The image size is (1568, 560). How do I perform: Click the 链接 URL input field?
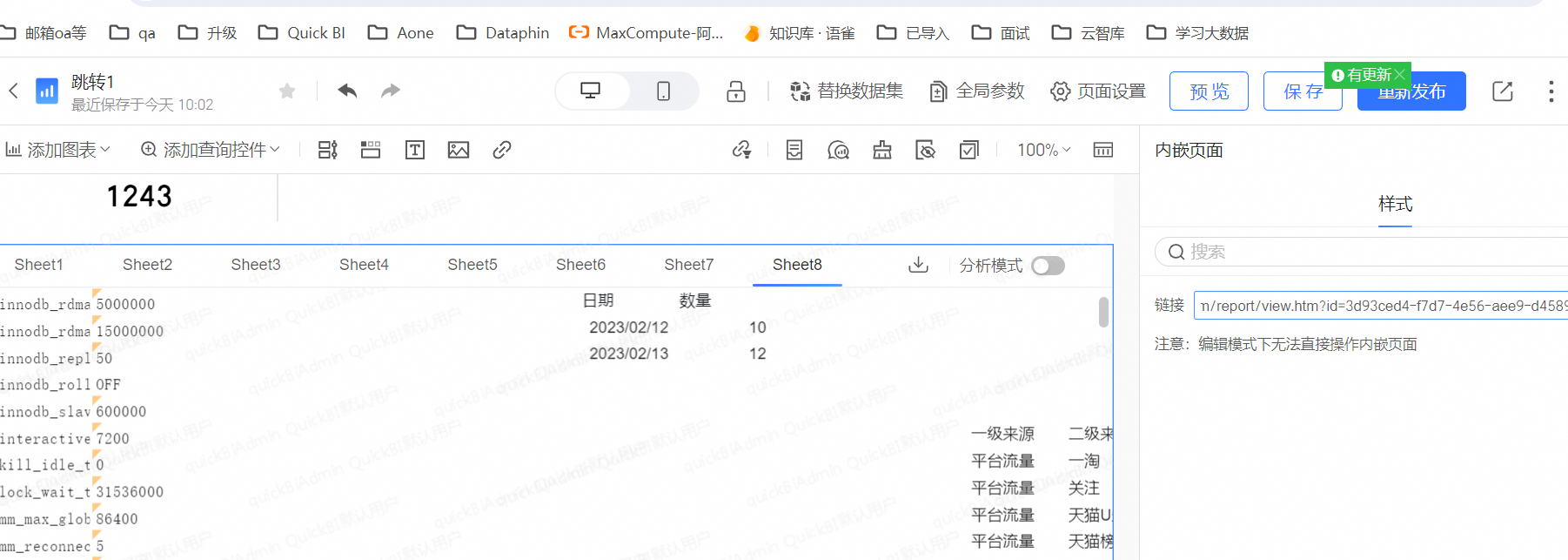click(1381, 306)
